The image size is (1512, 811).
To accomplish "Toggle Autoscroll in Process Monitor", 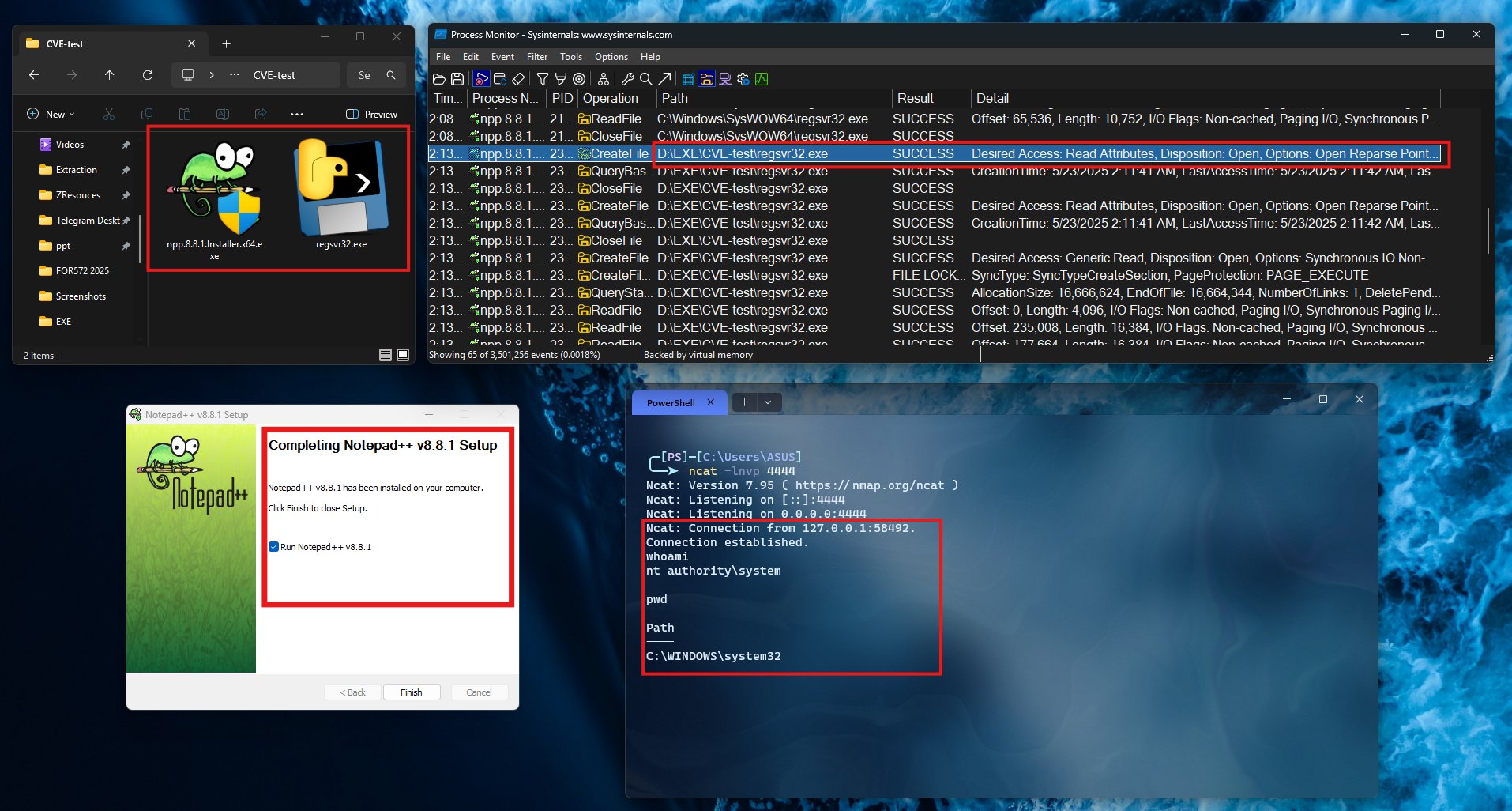I will coord(498,79).
